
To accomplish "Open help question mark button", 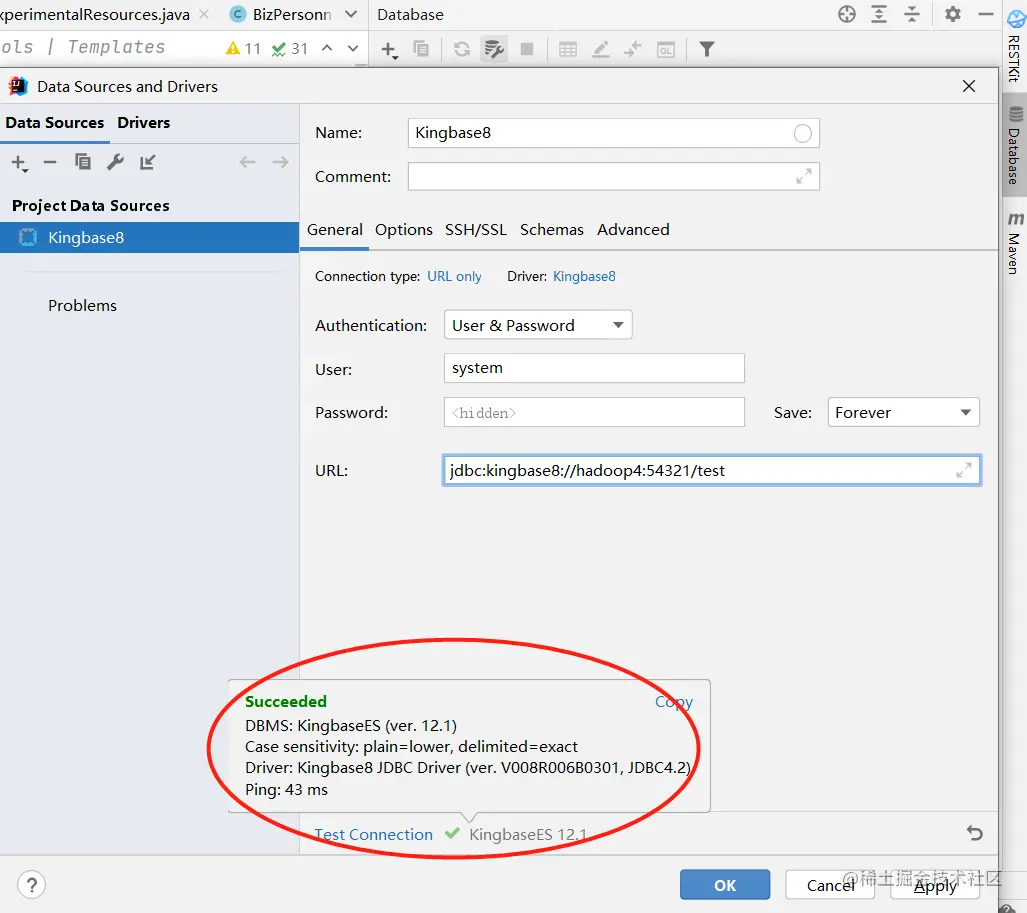I will [x=31, y=885].
